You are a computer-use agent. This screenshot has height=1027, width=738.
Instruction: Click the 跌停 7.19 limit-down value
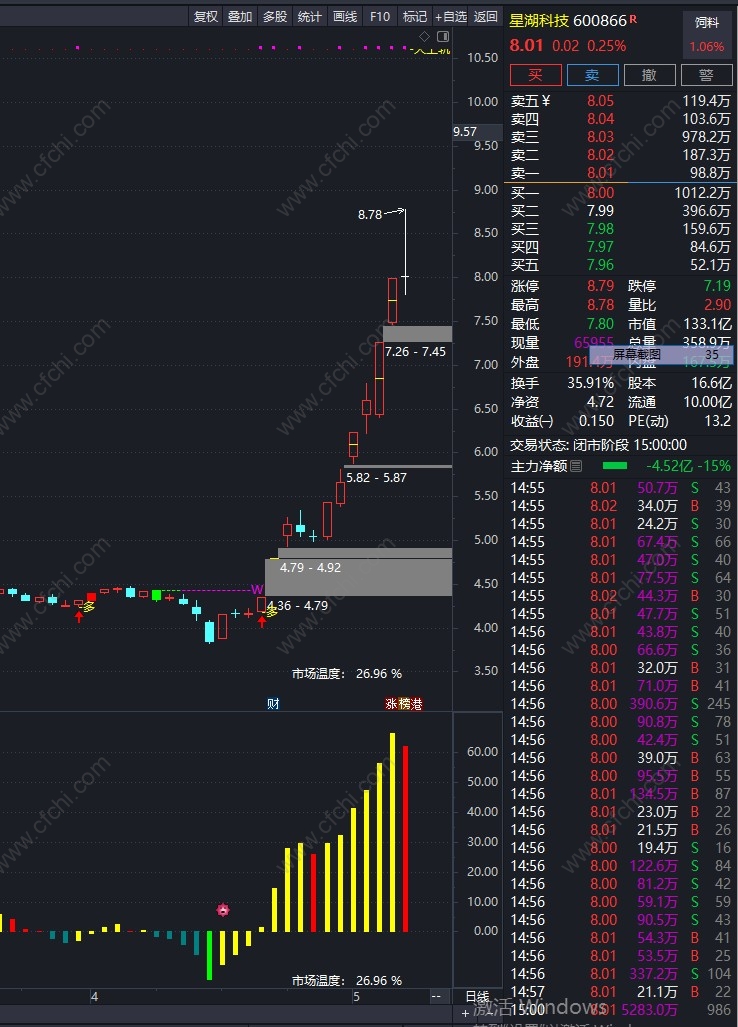[x=717, y=286]
